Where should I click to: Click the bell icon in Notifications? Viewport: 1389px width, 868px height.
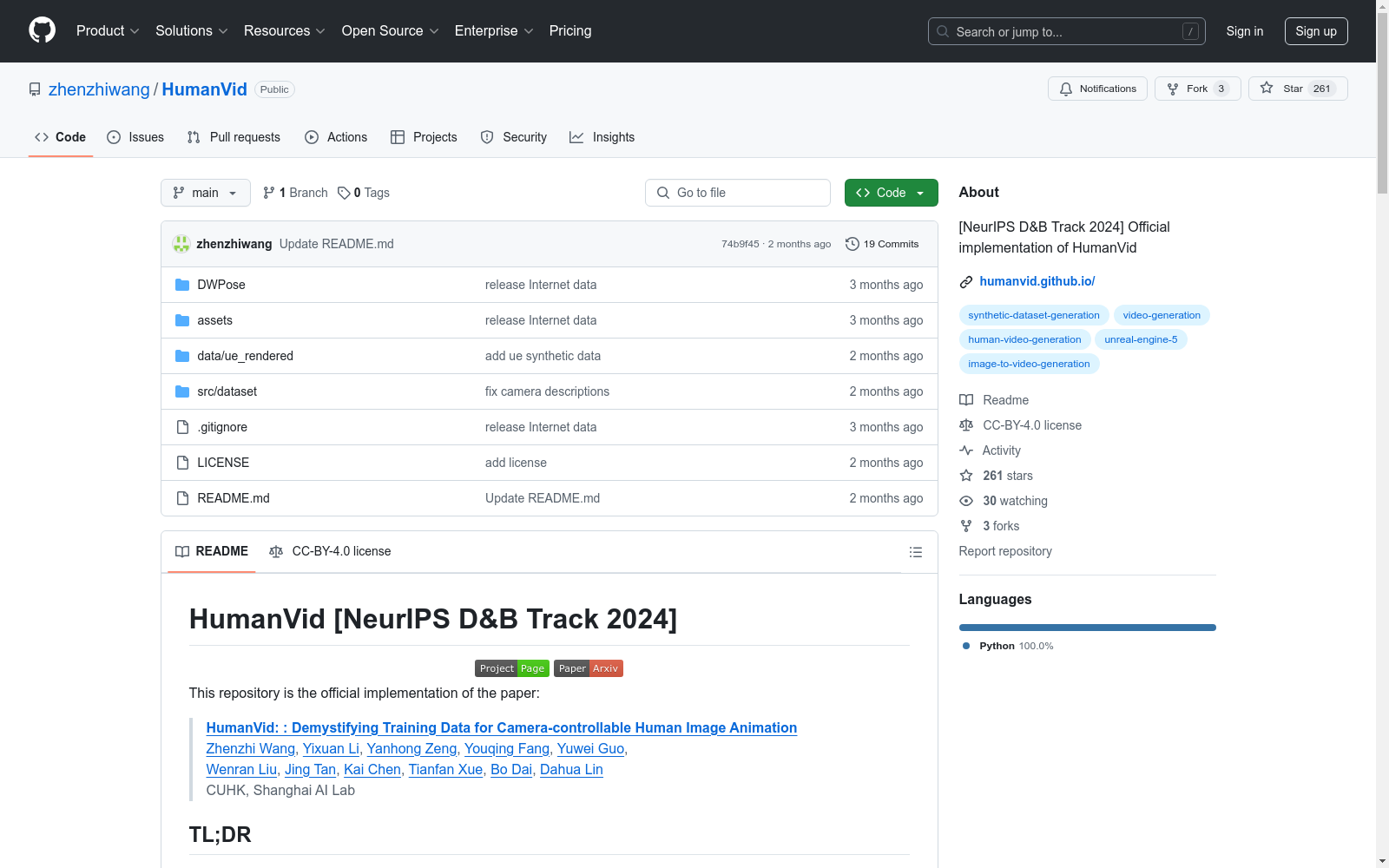point(1066,89)
